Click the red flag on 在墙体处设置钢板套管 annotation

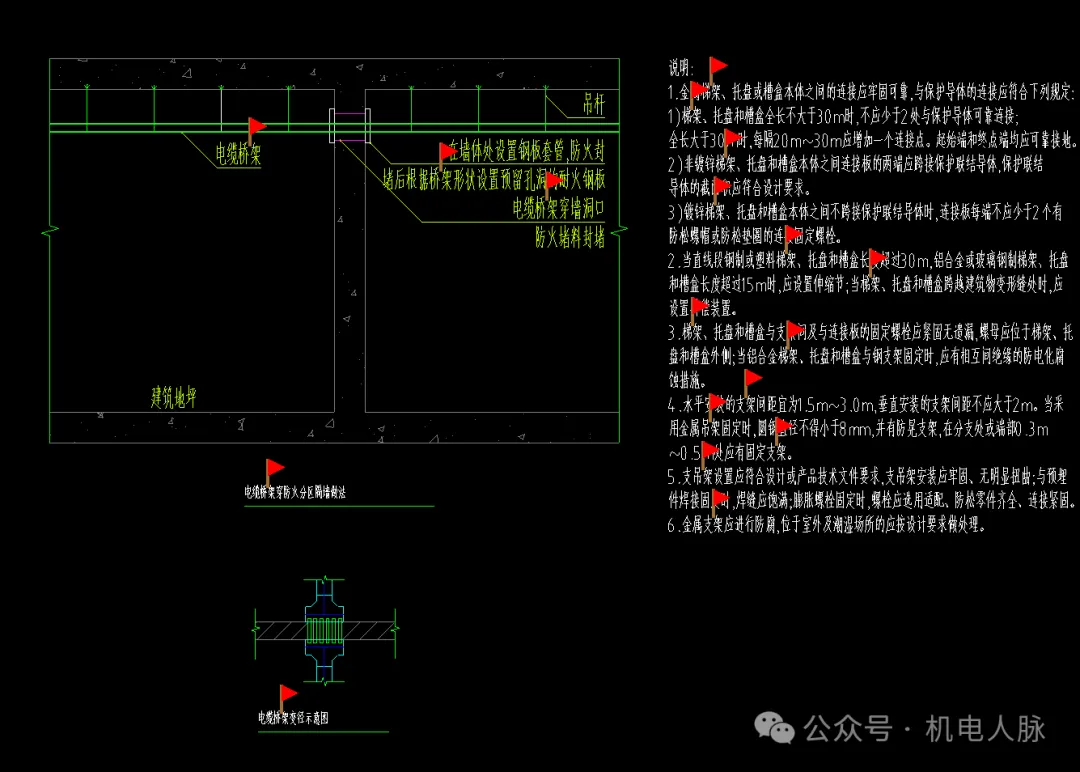pos(446,151)
